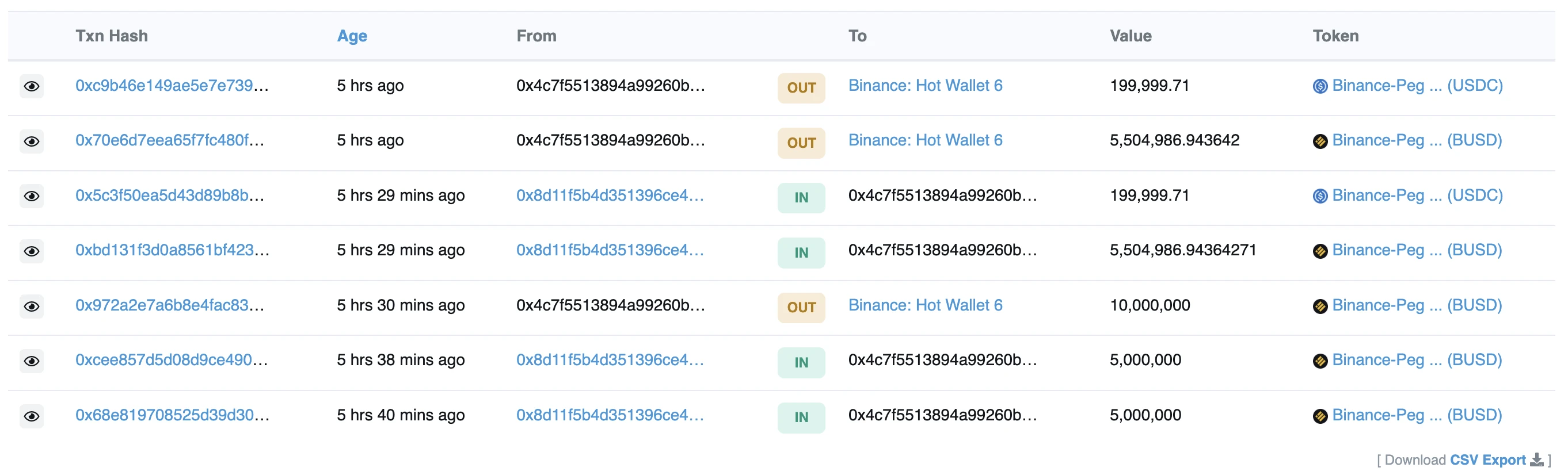
Task: Click eye icon for 0x70e6d7eea65f7fc480f transaction
Action: click(32, 141)
